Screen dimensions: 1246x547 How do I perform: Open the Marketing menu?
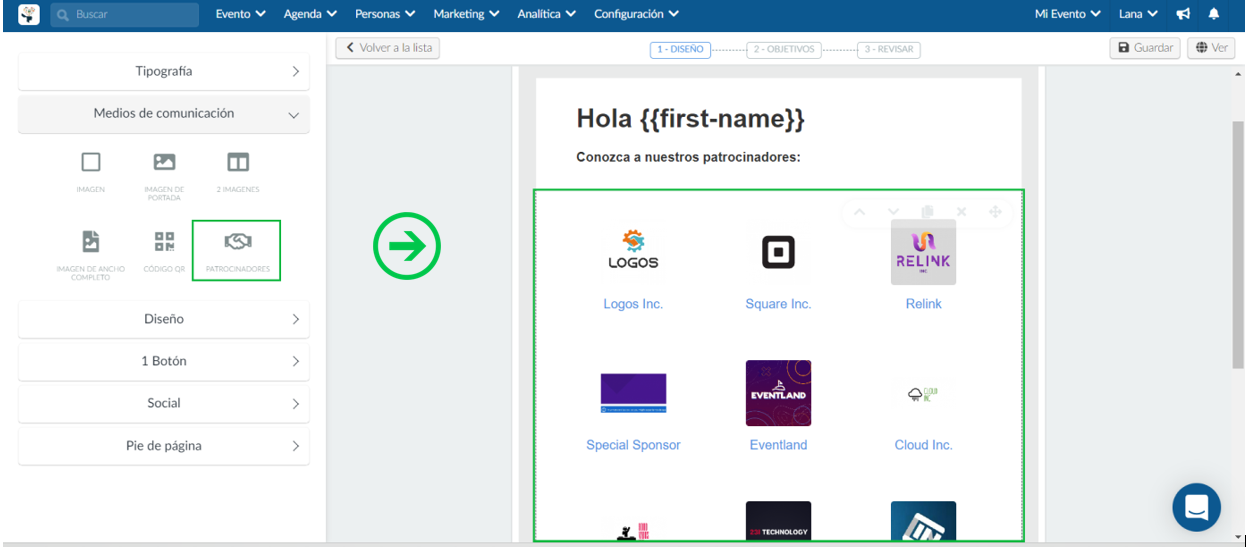tap(467, 15)
